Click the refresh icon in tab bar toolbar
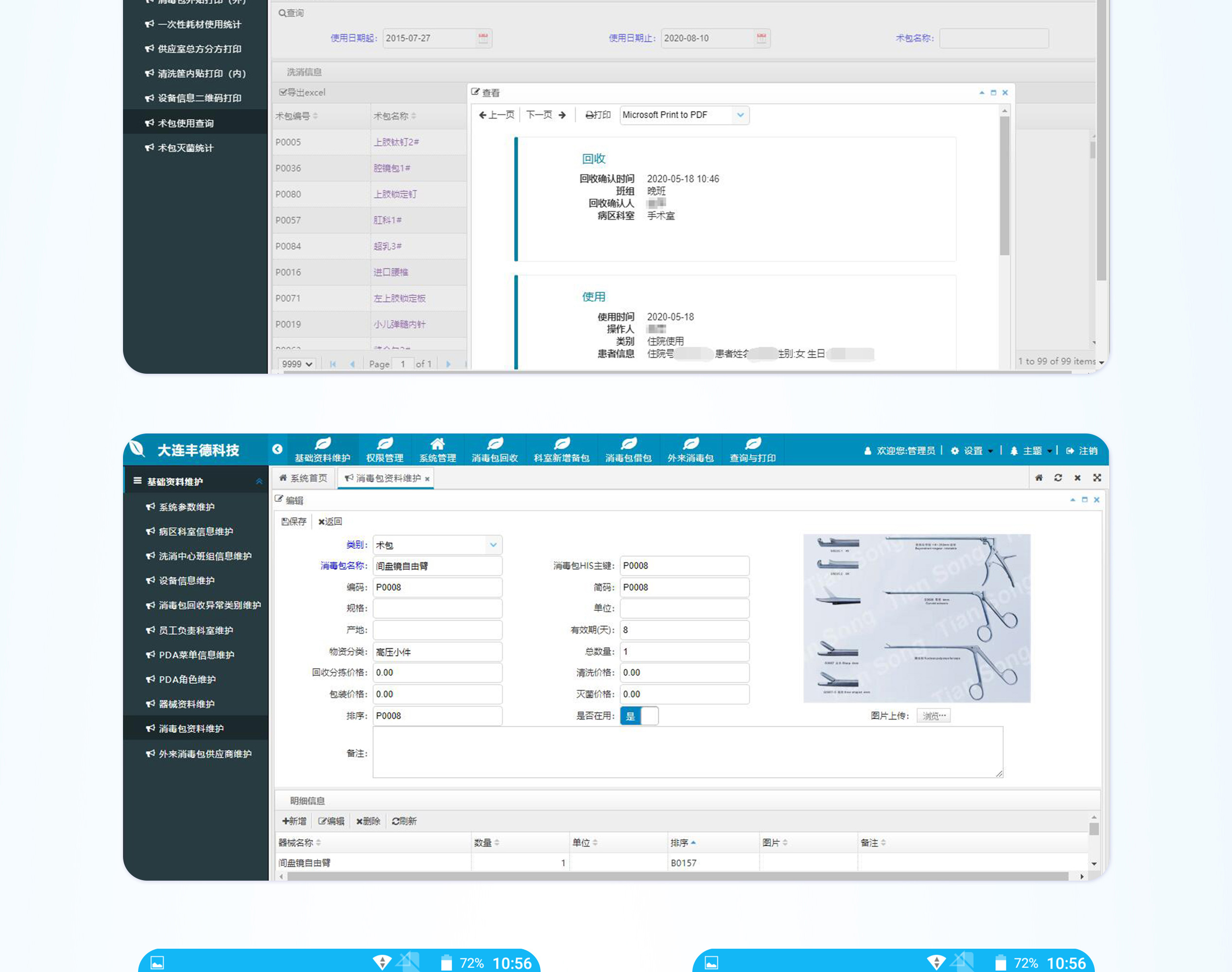The image size is (1232, 972). 1058,478
